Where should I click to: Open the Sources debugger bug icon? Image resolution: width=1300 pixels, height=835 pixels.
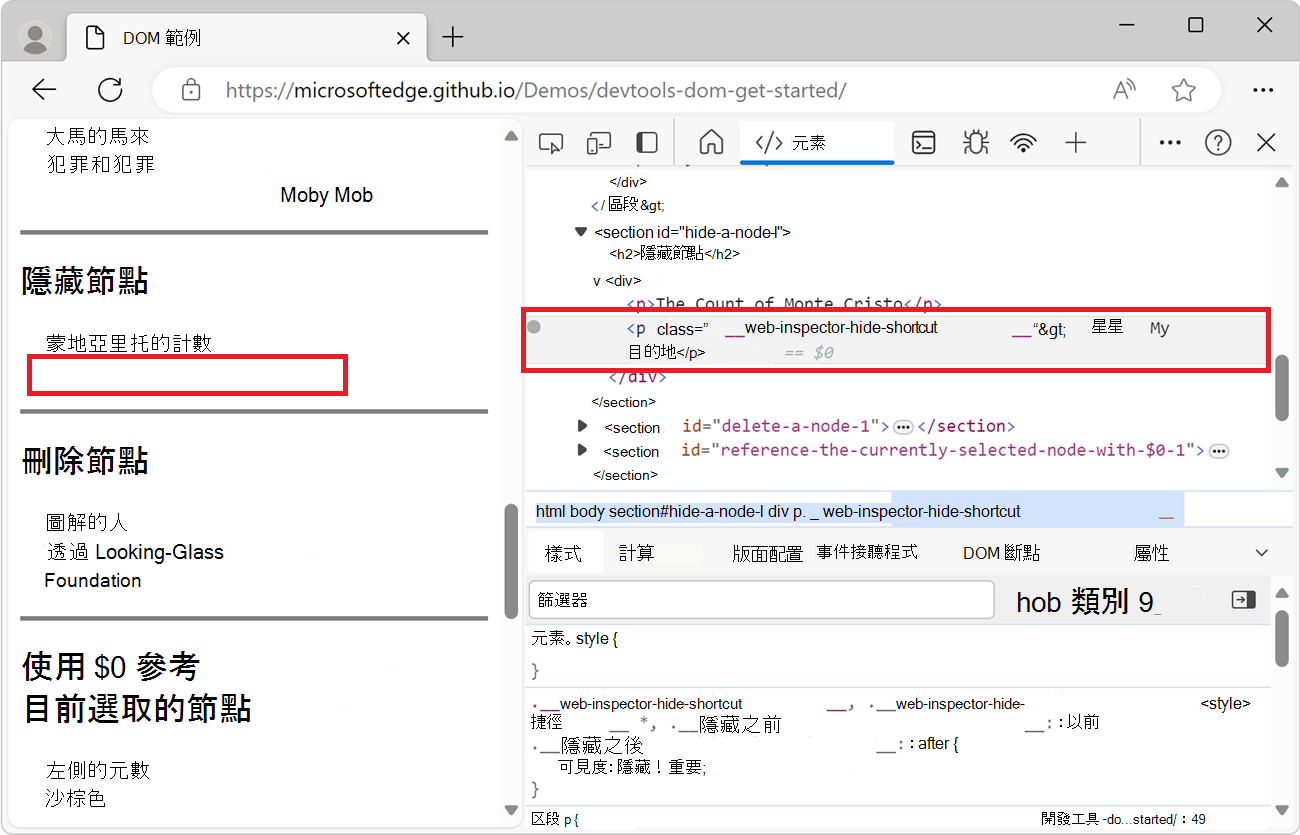point(975,143)
